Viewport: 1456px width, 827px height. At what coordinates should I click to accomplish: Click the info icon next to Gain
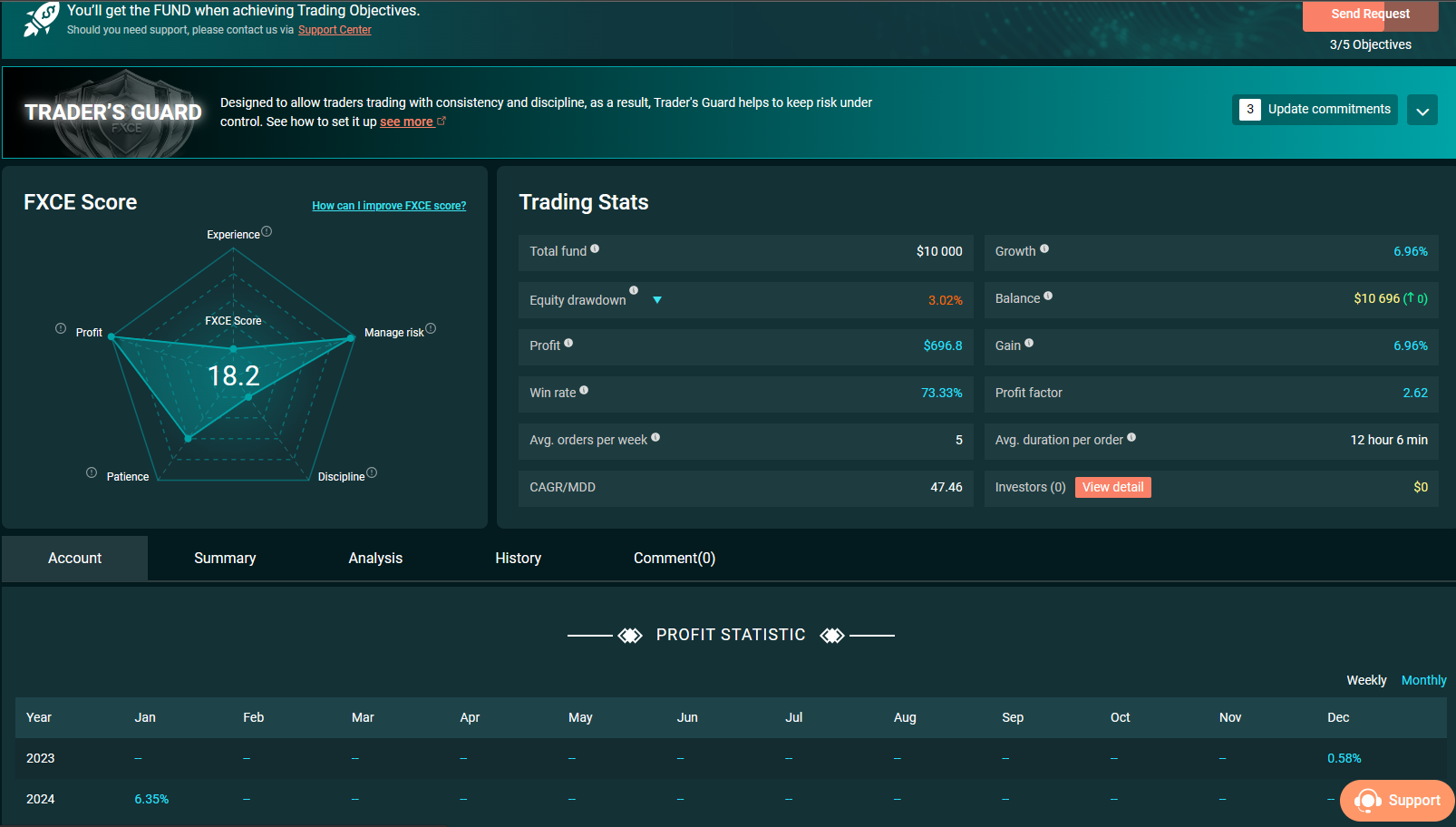(1029, 343)
